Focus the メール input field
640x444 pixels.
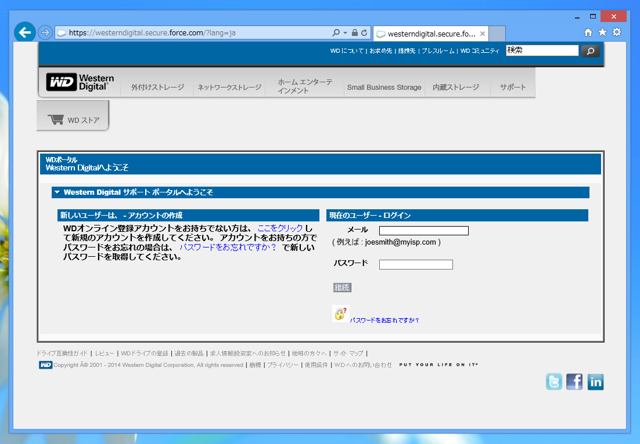point(424,231)
